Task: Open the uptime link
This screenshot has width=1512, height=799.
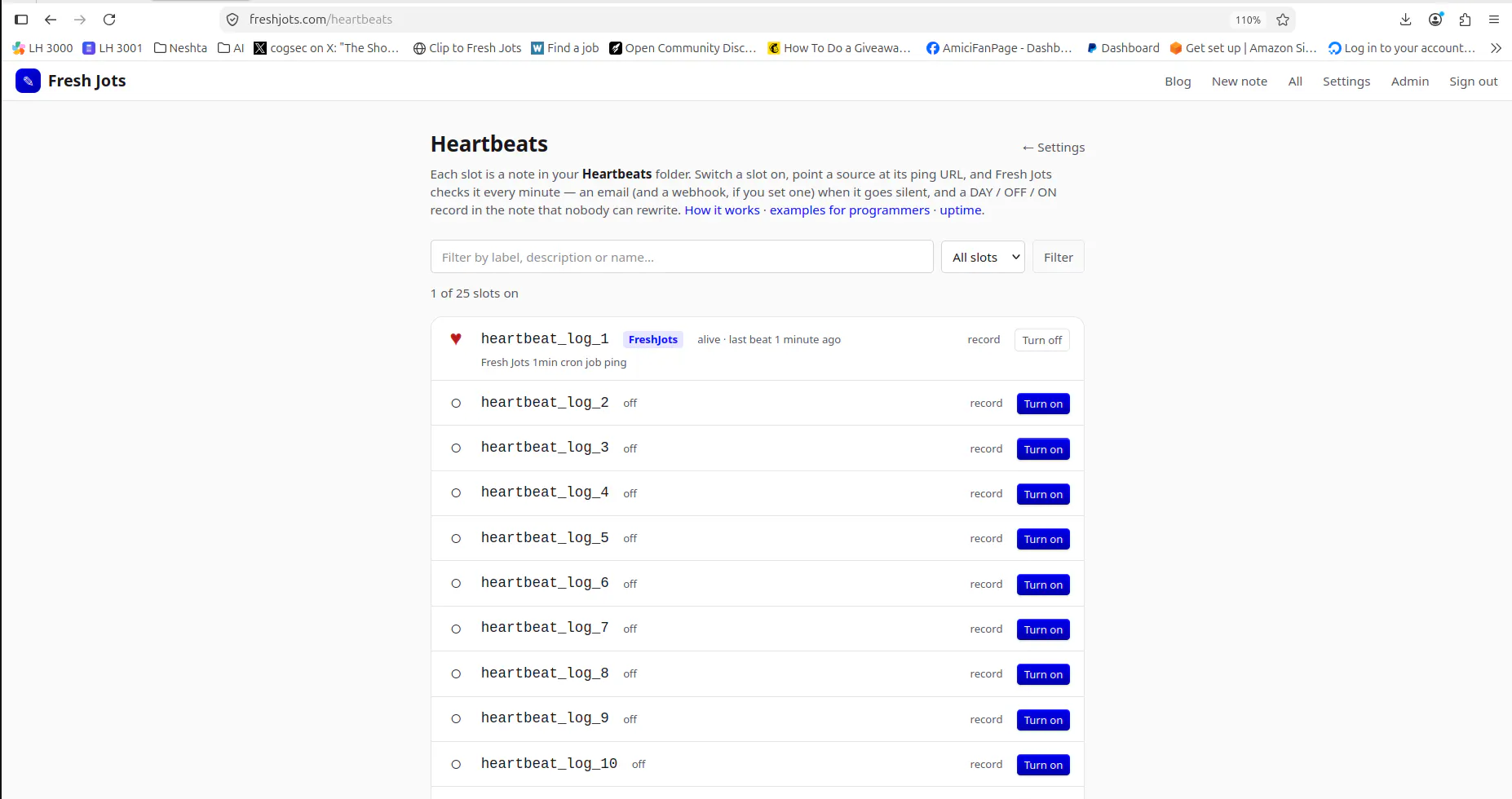Action: 961,210
